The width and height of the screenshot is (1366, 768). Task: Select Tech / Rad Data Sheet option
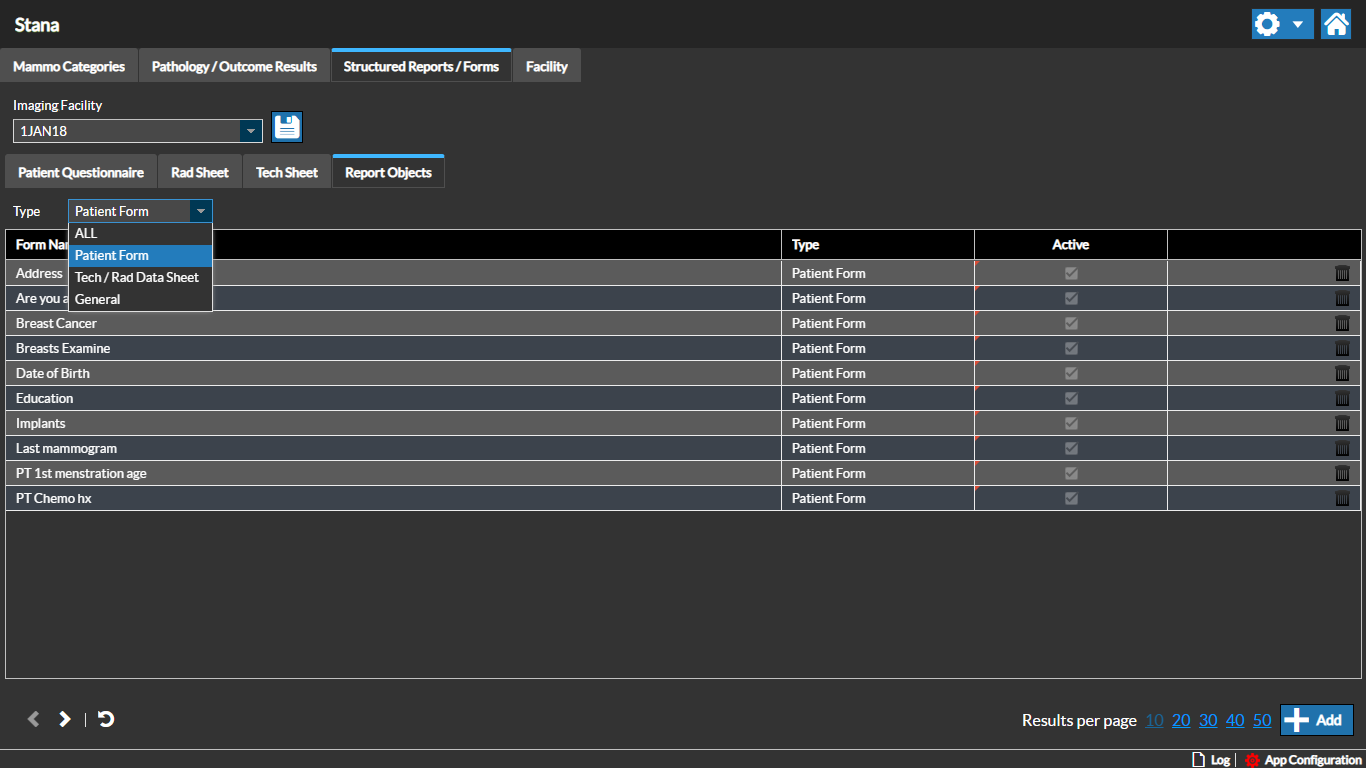click(137, 277)
